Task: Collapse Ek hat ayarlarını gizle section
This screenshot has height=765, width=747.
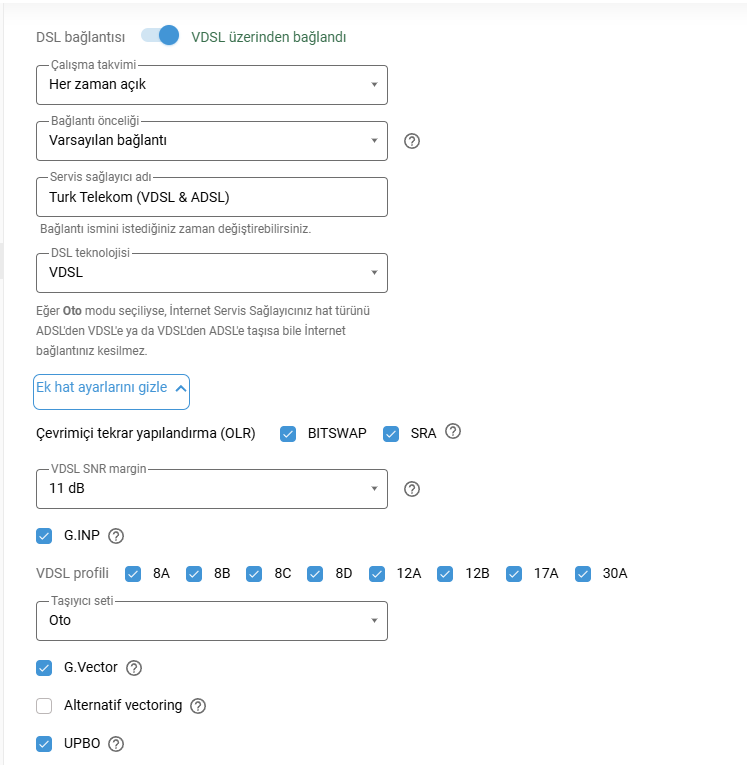Action: (x=111, y=389)
